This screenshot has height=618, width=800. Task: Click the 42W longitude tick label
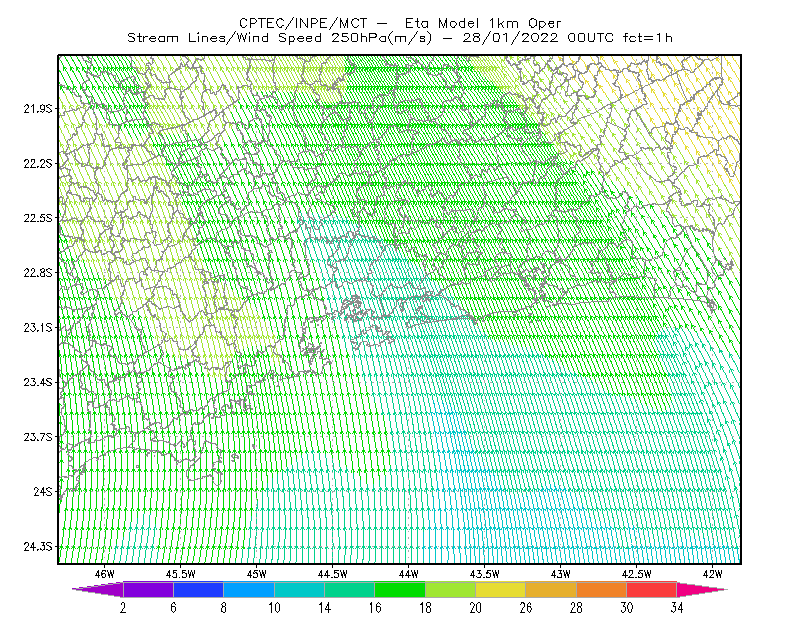(x=713, y=574)
